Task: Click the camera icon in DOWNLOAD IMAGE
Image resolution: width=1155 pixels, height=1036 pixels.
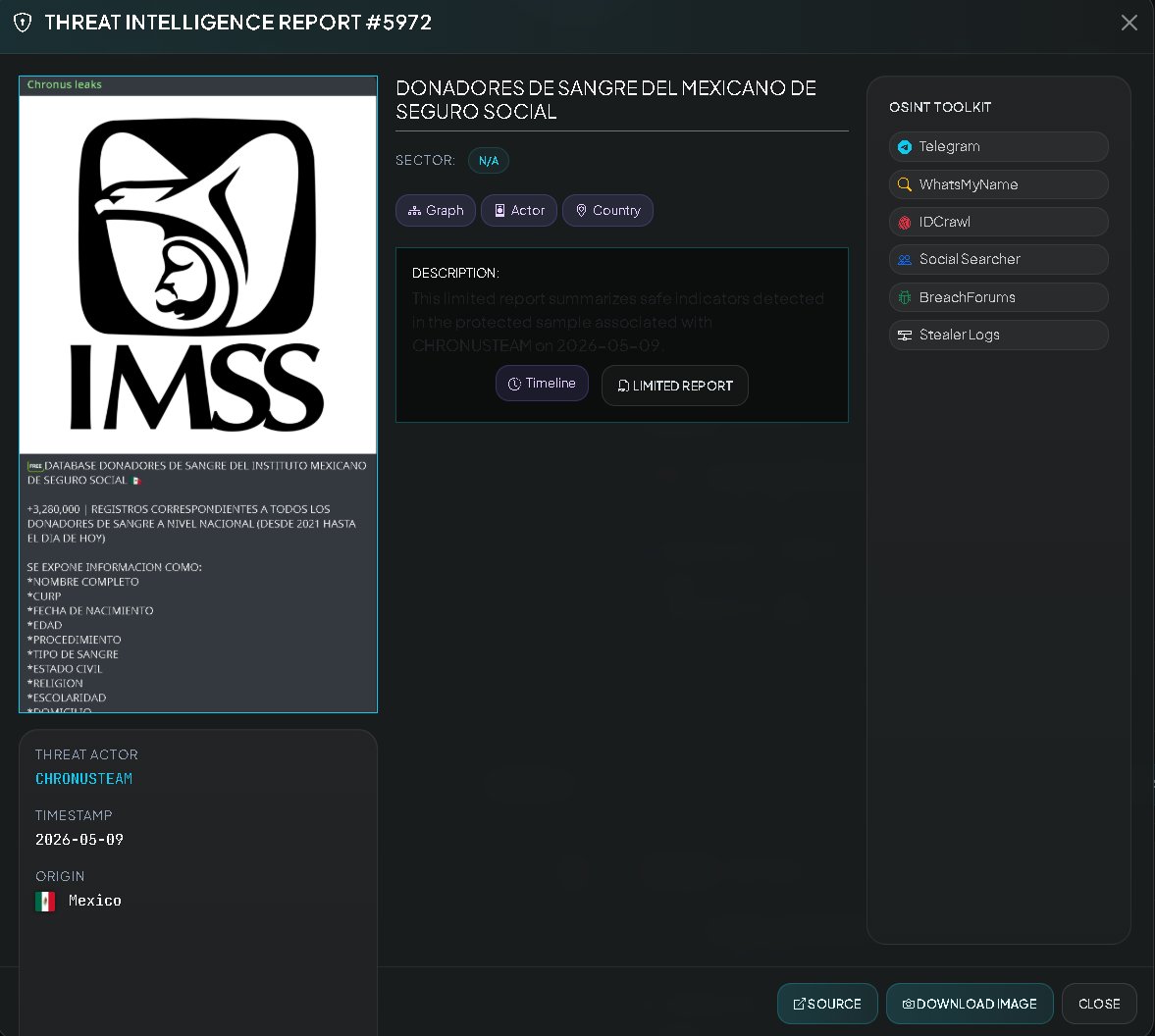Action: click(x=909, y=1004)
